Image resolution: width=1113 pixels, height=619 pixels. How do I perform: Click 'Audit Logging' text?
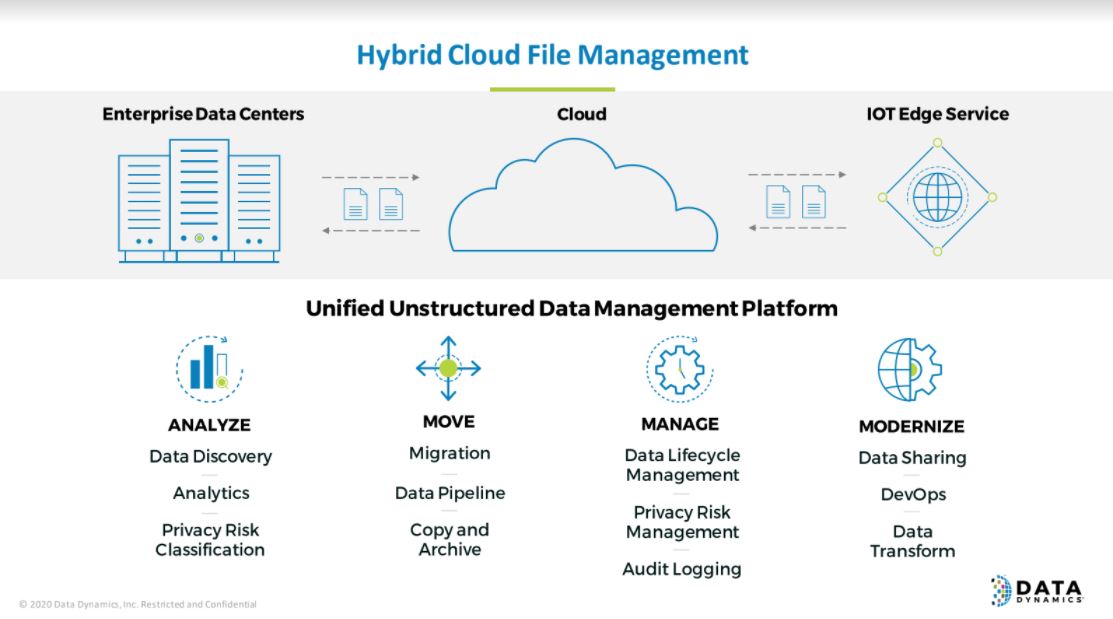click(x=681, y=569)
